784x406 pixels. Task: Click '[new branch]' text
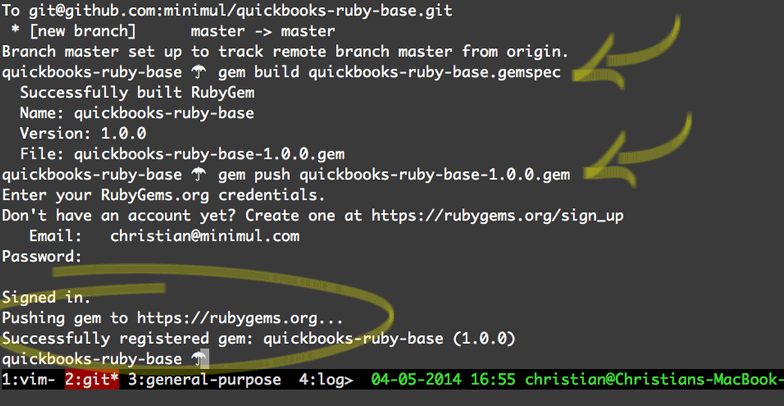pos(82,31)
